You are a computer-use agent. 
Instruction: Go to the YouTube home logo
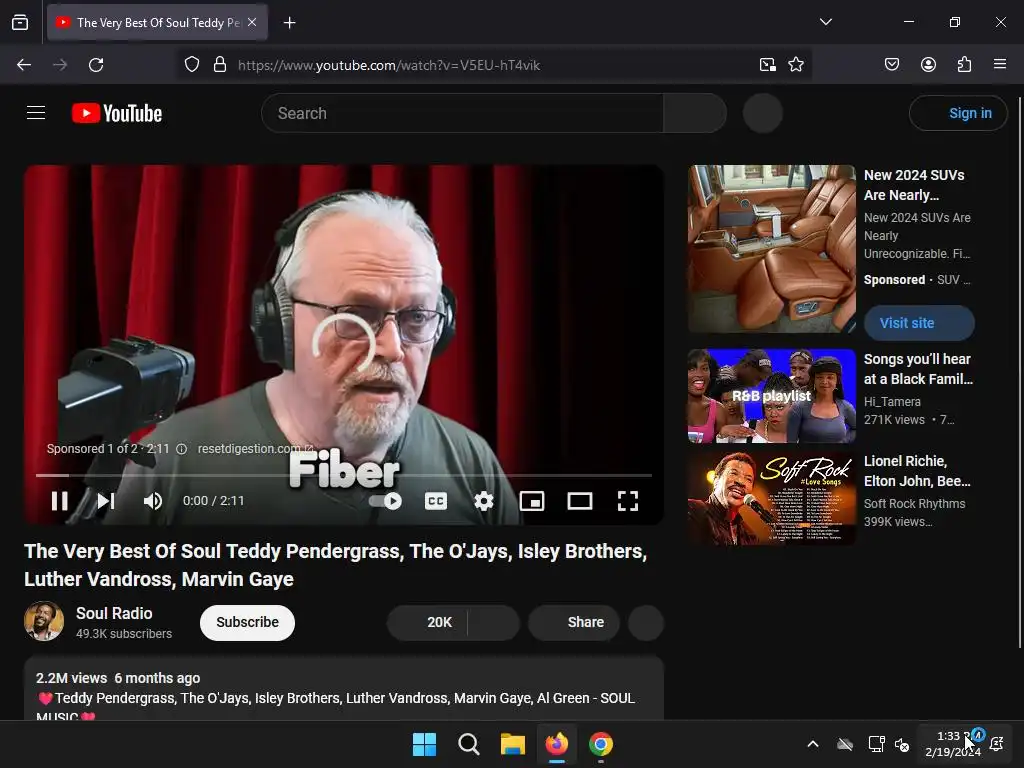tap(117, 113)
